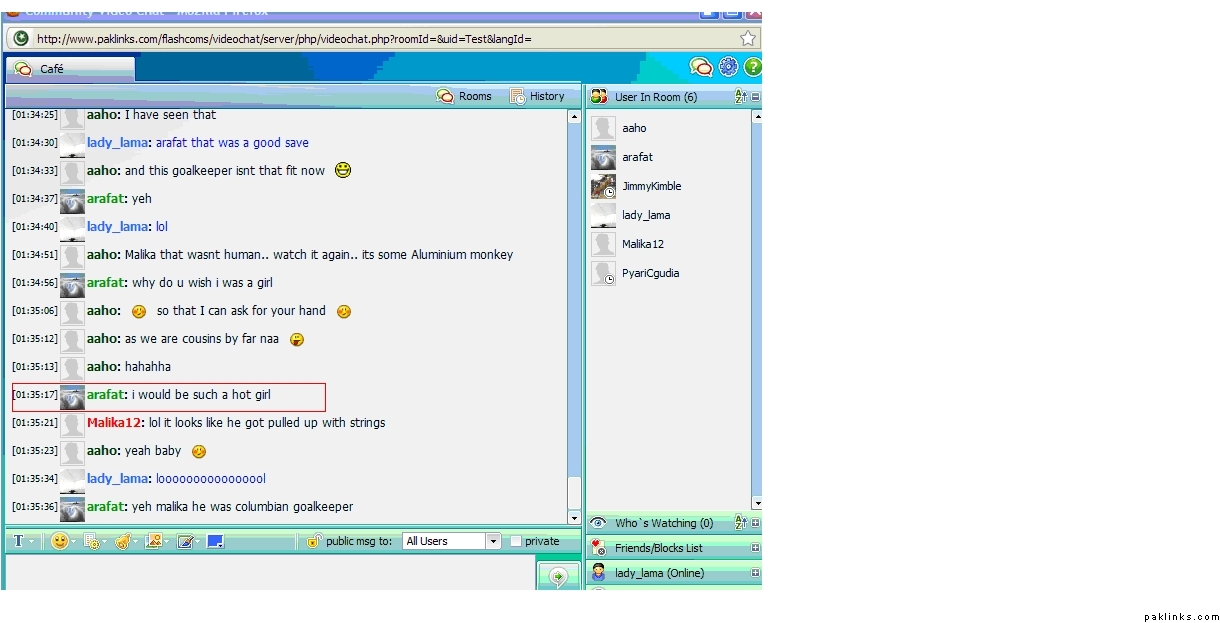
Task: Click in the message text input box
Action: (270, 573)
